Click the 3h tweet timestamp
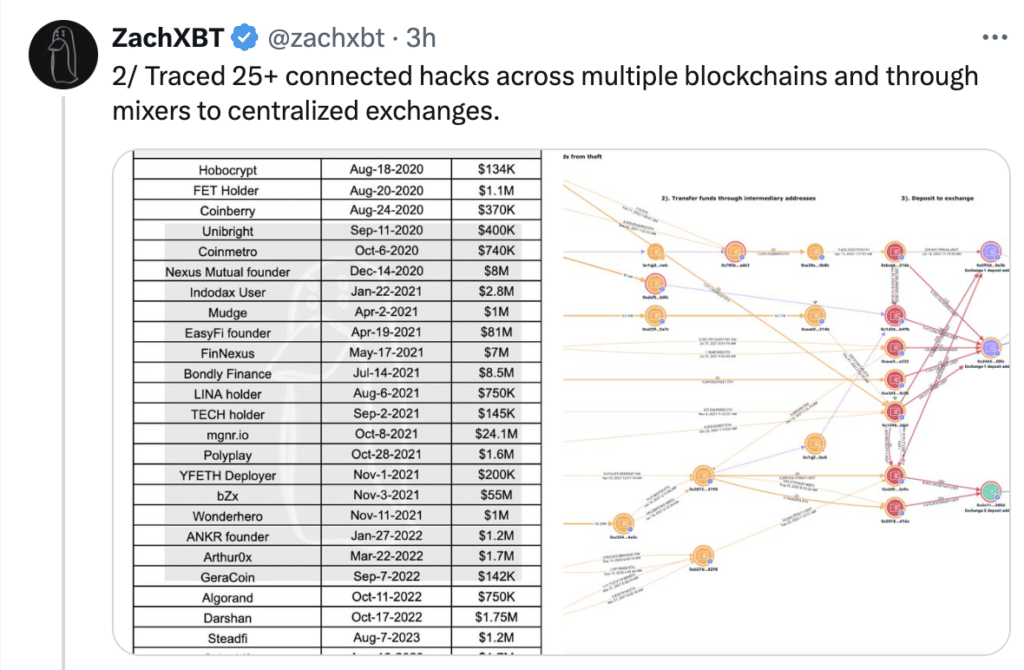Screen dimensions: 1024x670 click(422, 39)
